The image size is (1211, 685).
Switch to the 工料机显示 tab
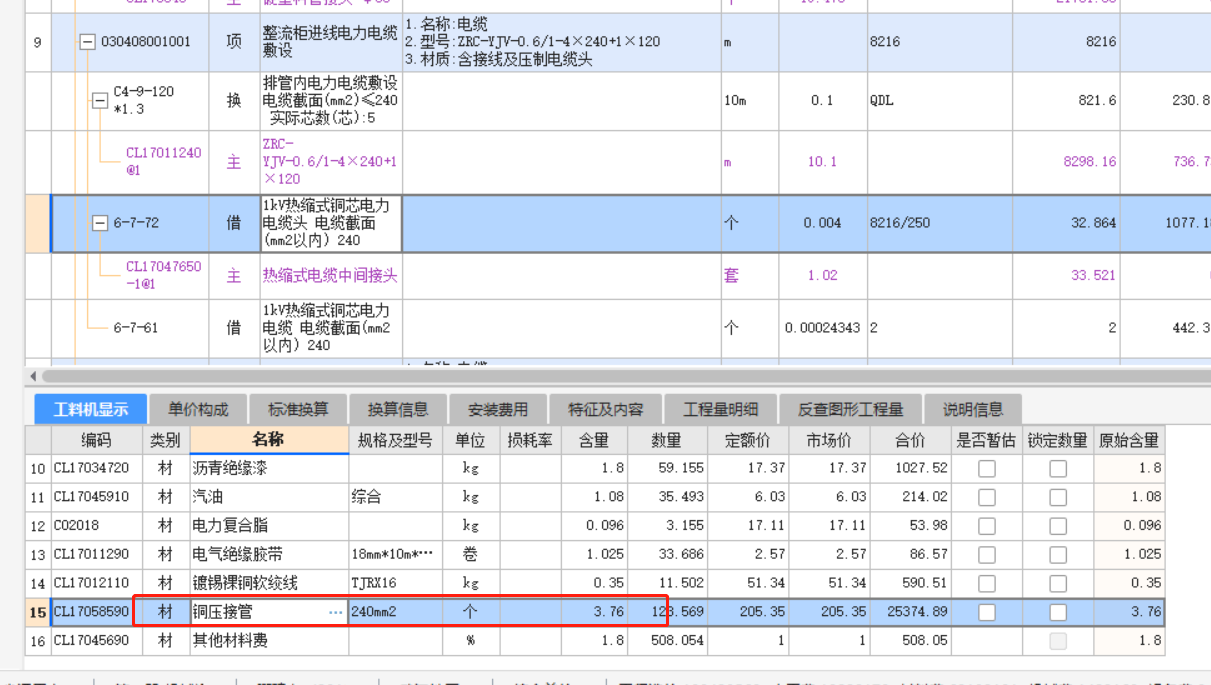tap(91, 409)
